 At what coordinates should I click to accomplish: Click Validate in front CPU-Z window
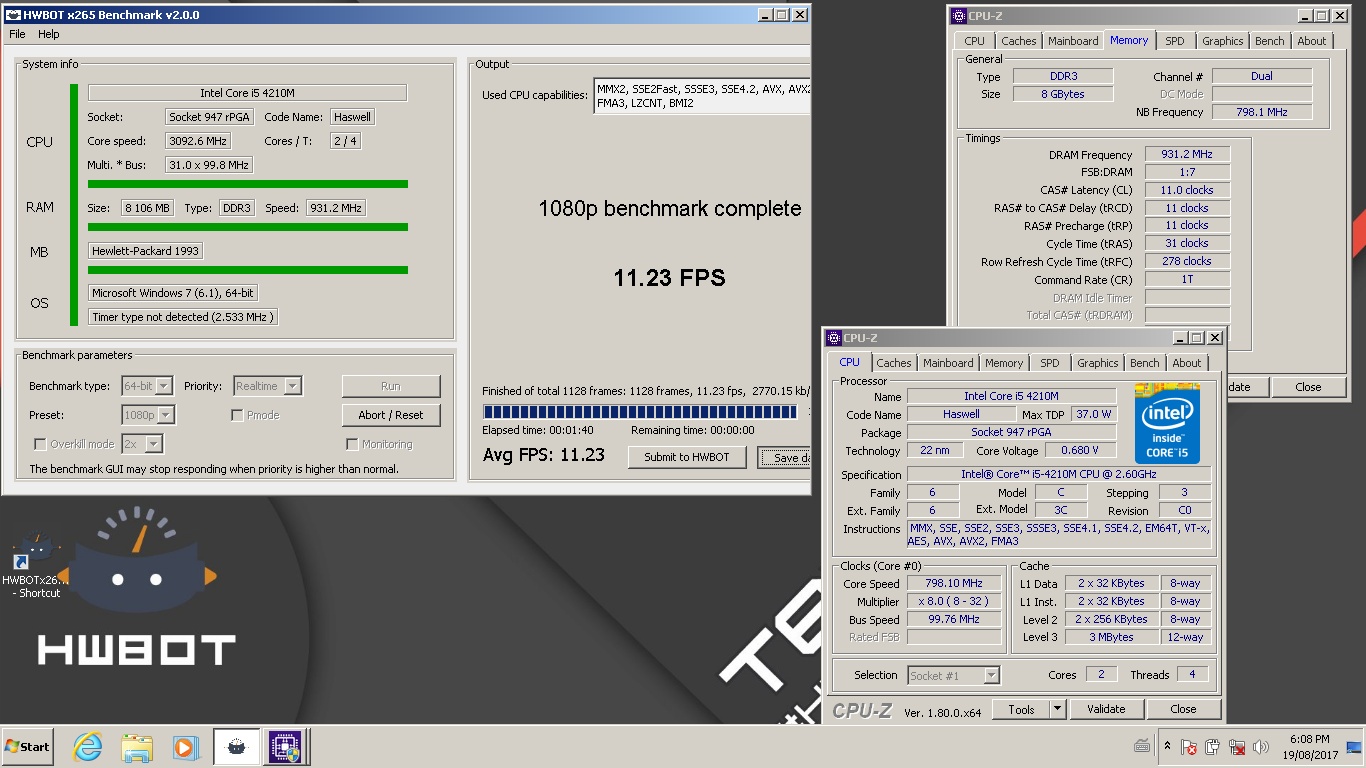(1106, 709)
